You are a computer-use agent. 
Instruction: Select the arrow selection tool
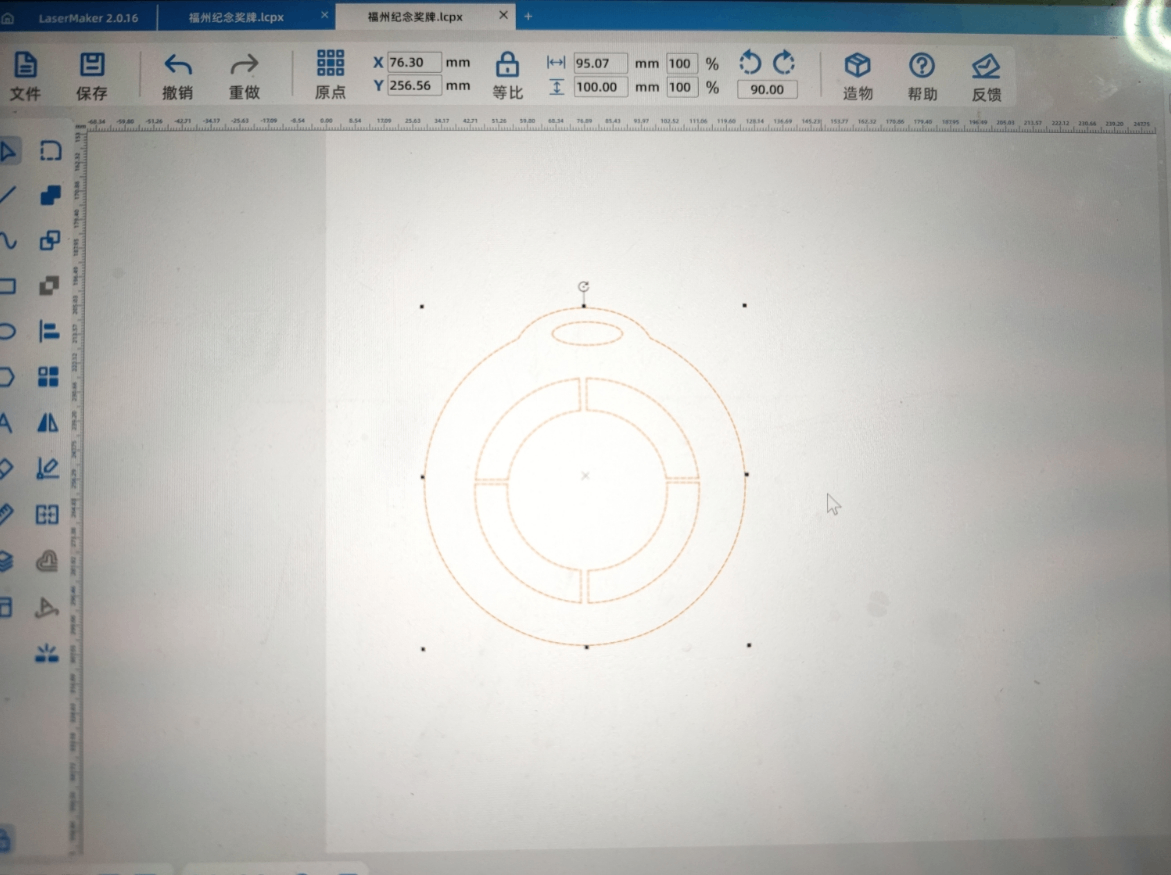point(8,152)
